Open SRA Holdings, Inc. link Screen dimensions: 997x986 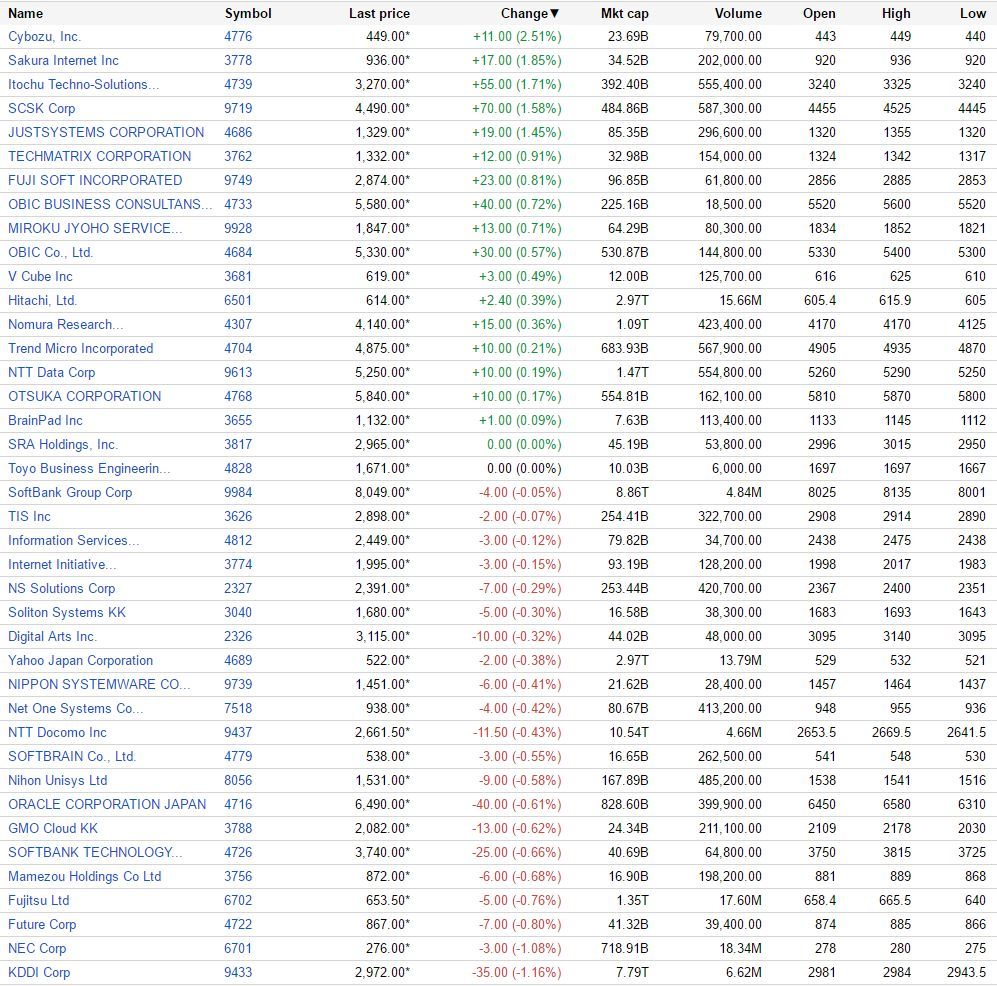63,444
